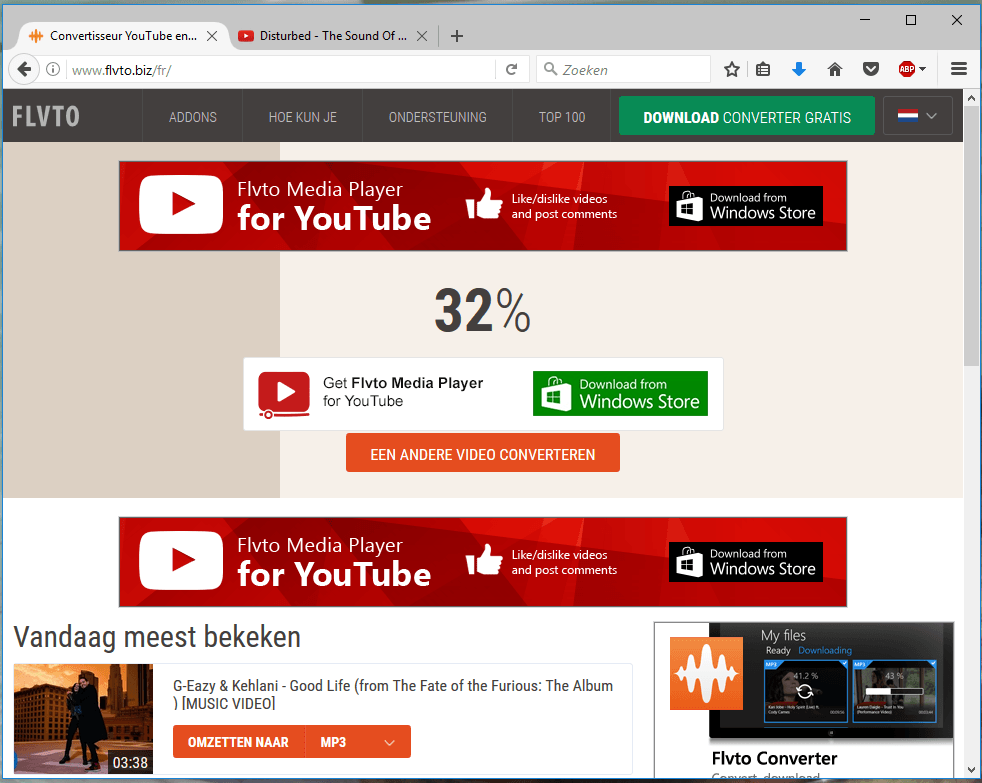The height and width of the screenshot is (783, 982).
Task: Click the Adblock Plus ABP icon
Action: [907, 70]
